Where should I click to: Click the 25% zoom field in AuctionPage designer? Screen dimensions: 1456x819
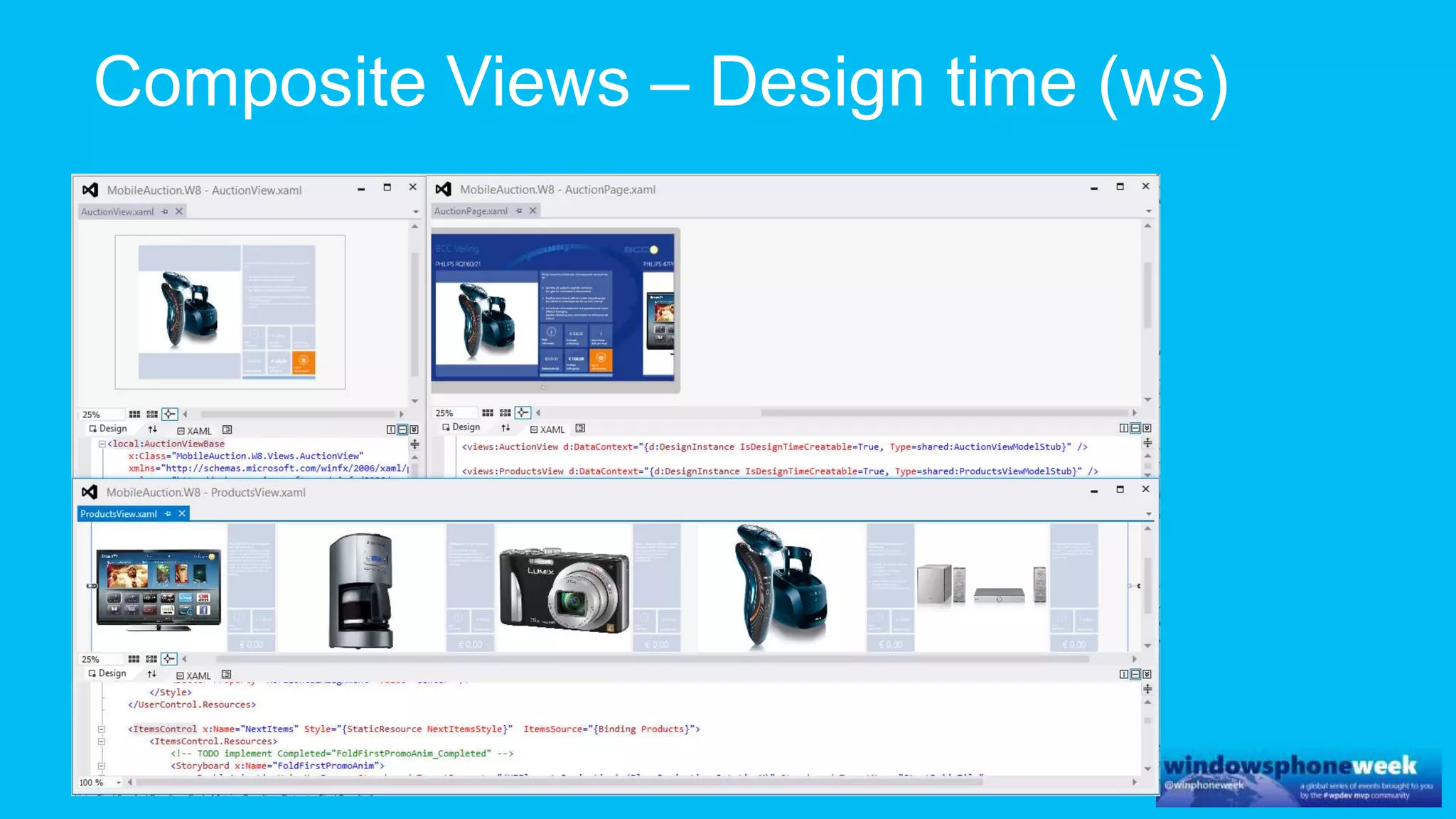[x=445, y=413]
